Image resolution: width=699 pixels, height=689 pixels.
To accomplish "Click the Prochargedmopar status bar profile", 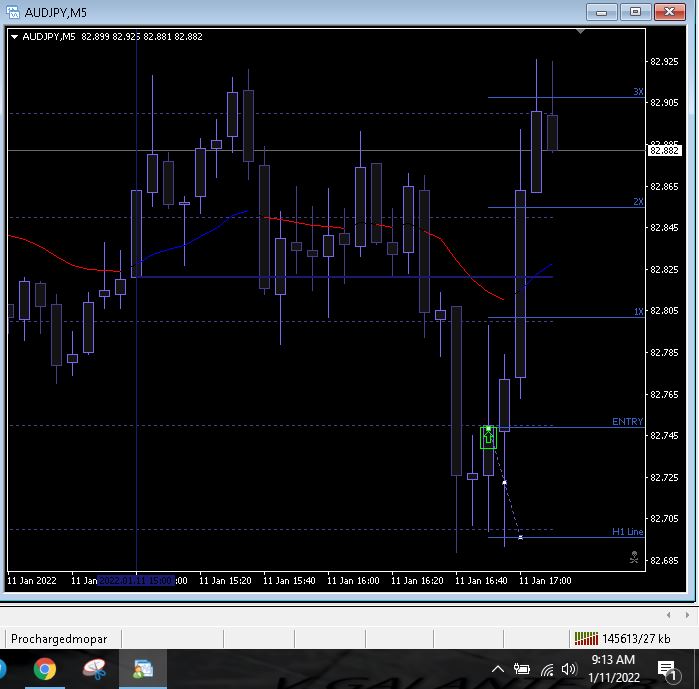I will click(x=59, y=639).
